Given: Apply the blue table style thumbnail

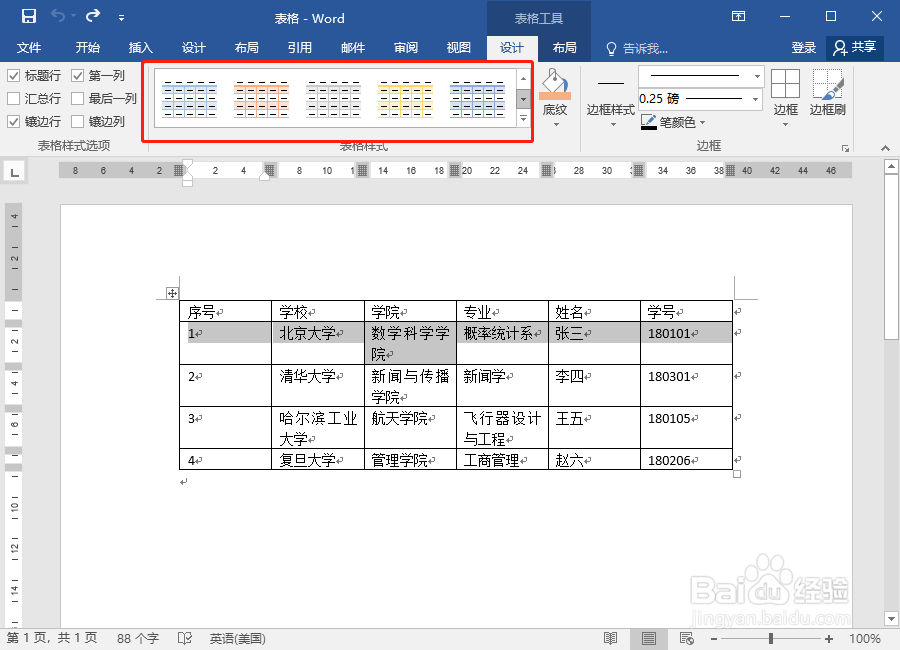Looking at the screenshot, I should tap(189, 99).
